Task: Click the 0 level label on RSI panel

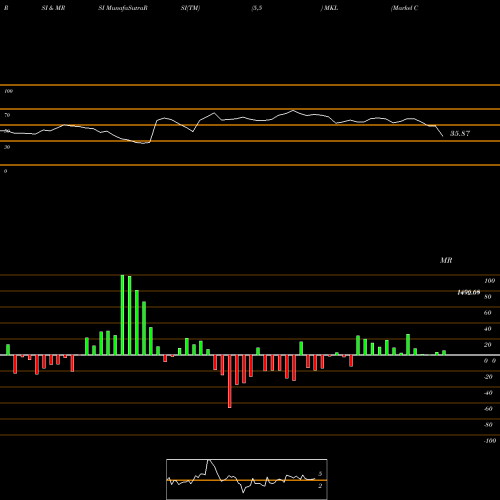Action: pyautogui.click(x=5, y=171)
